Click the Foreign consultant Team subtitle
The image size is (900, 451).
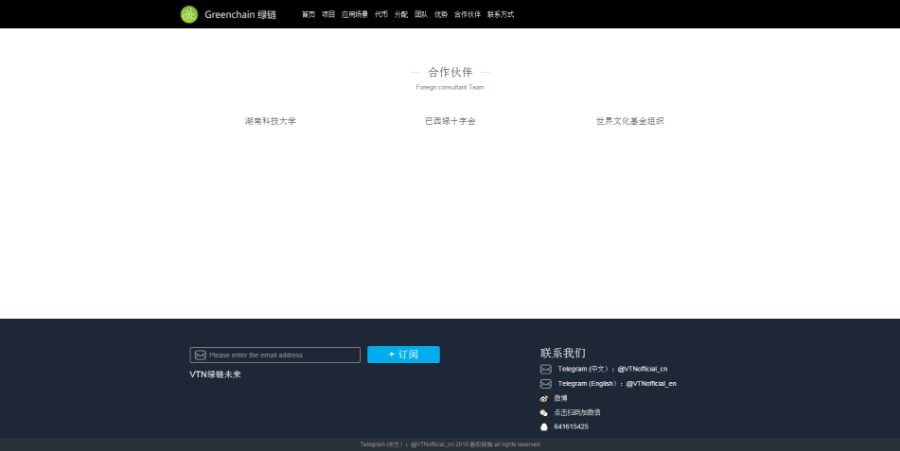pos(450,87)
